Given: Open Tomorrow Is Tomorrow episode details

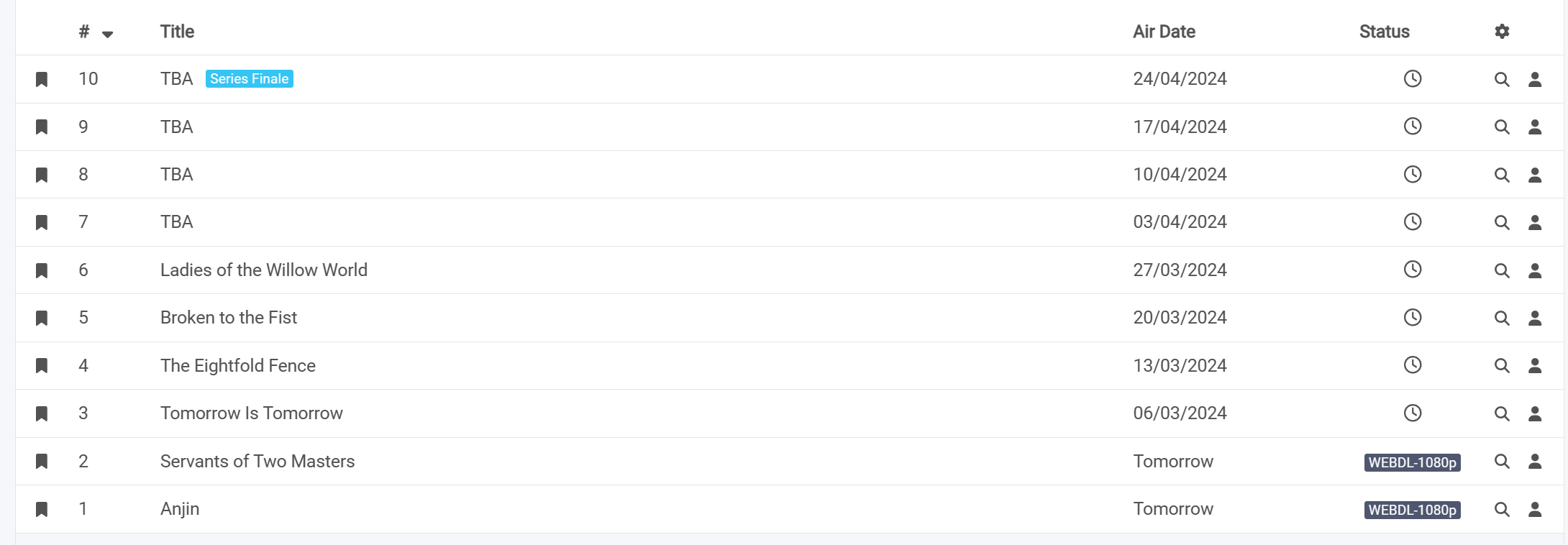Looking at the screenshot, I should (251, 413).
